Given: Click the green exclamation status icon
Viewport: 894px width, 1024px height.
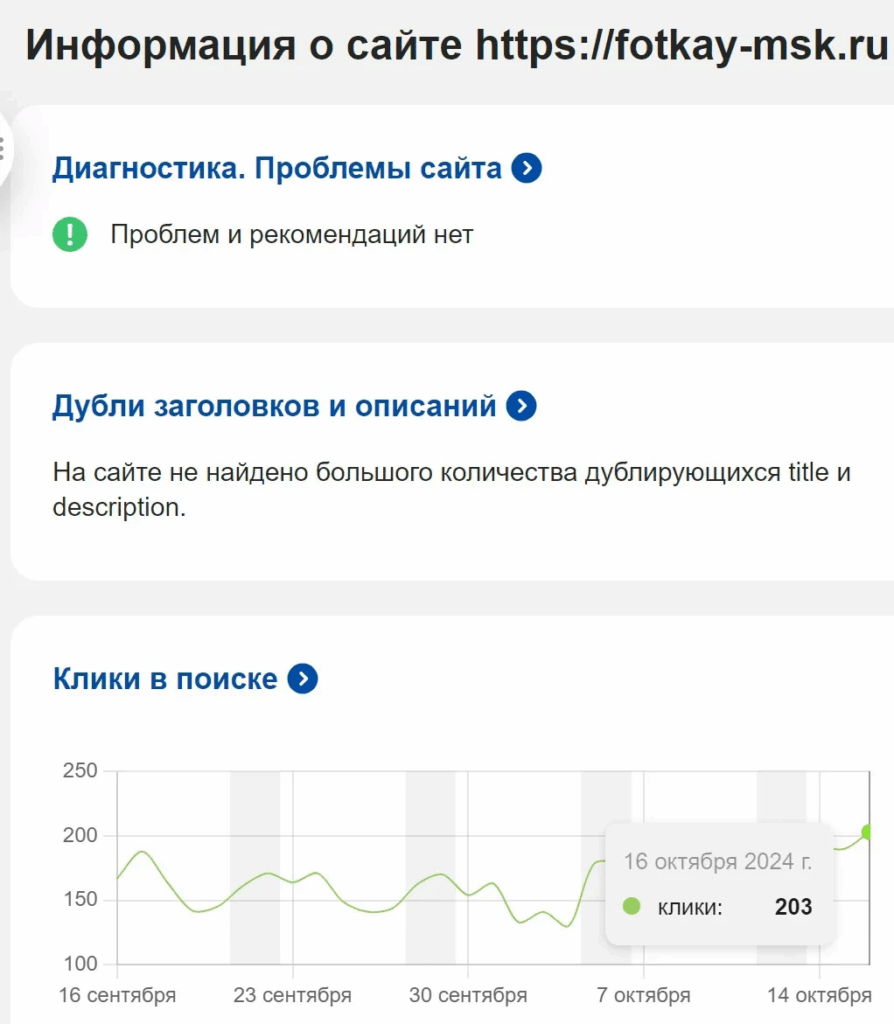Looking at the screenshot, I should click(70, 234).
